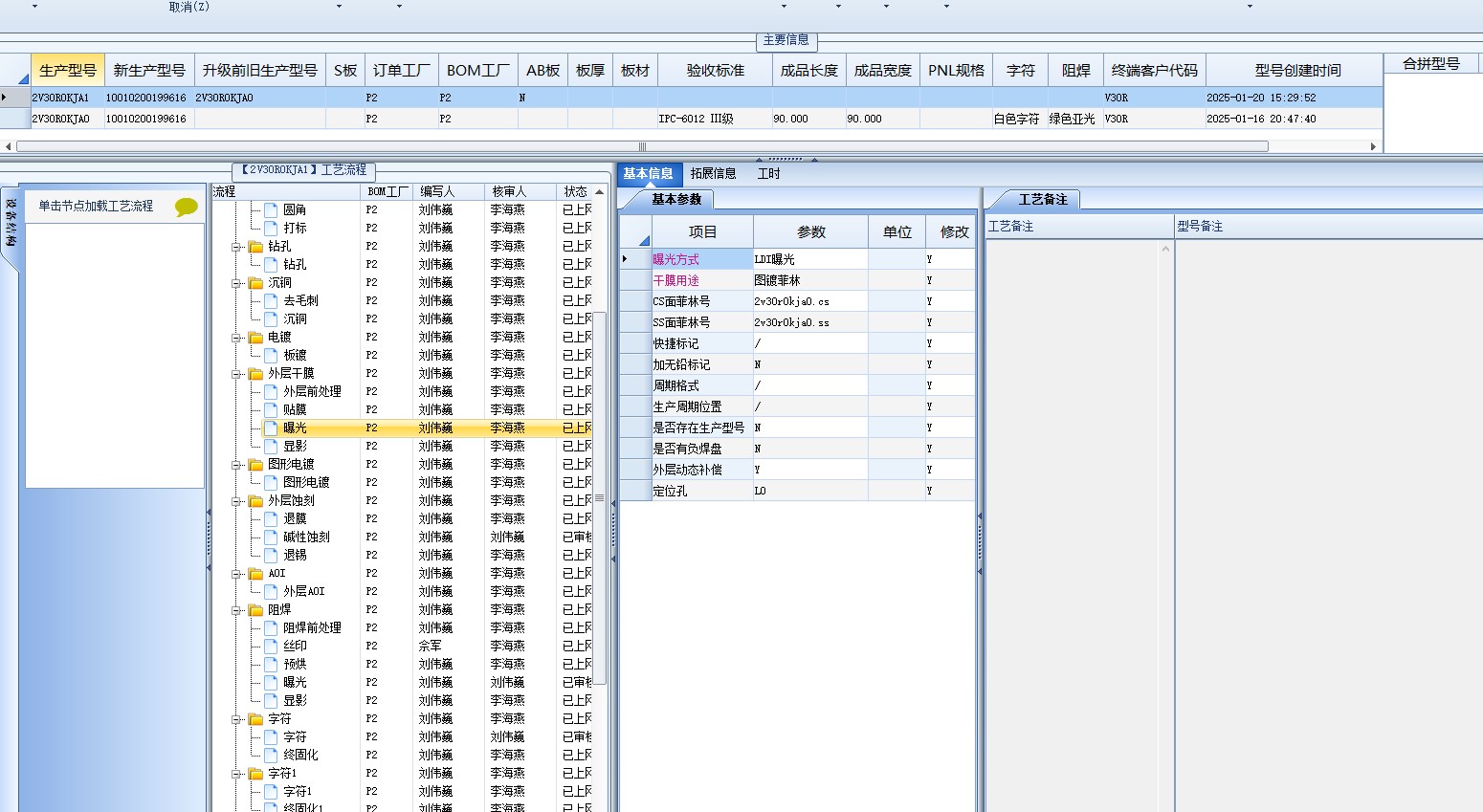The width and height of the screenshot is (1483, 812).
Task: Open the 拓展信息 tab
Action: pyautogui.click(x=713, y=173)
